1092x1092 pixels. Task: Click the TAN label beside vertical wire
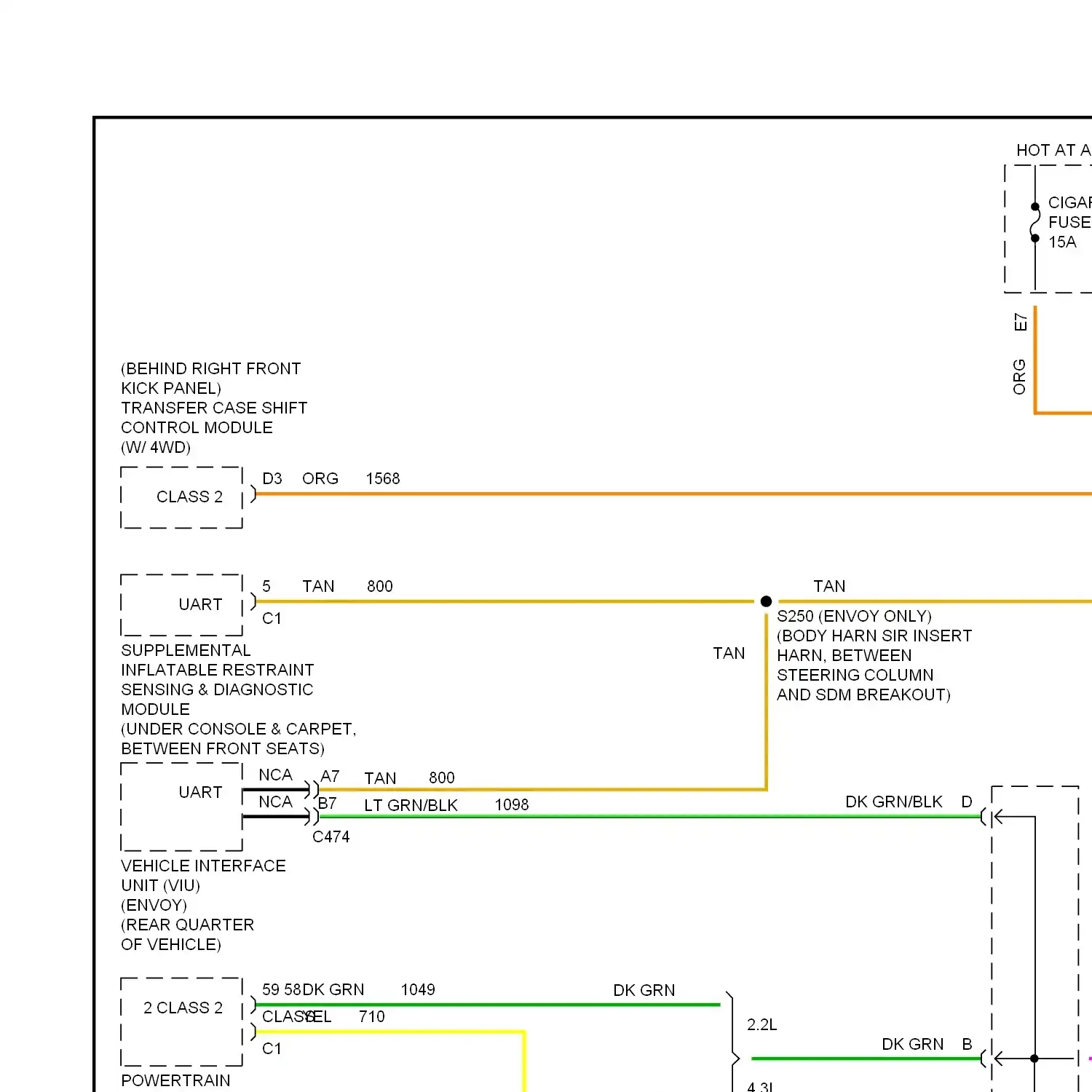pyautogui.click(x=729, y=654)
